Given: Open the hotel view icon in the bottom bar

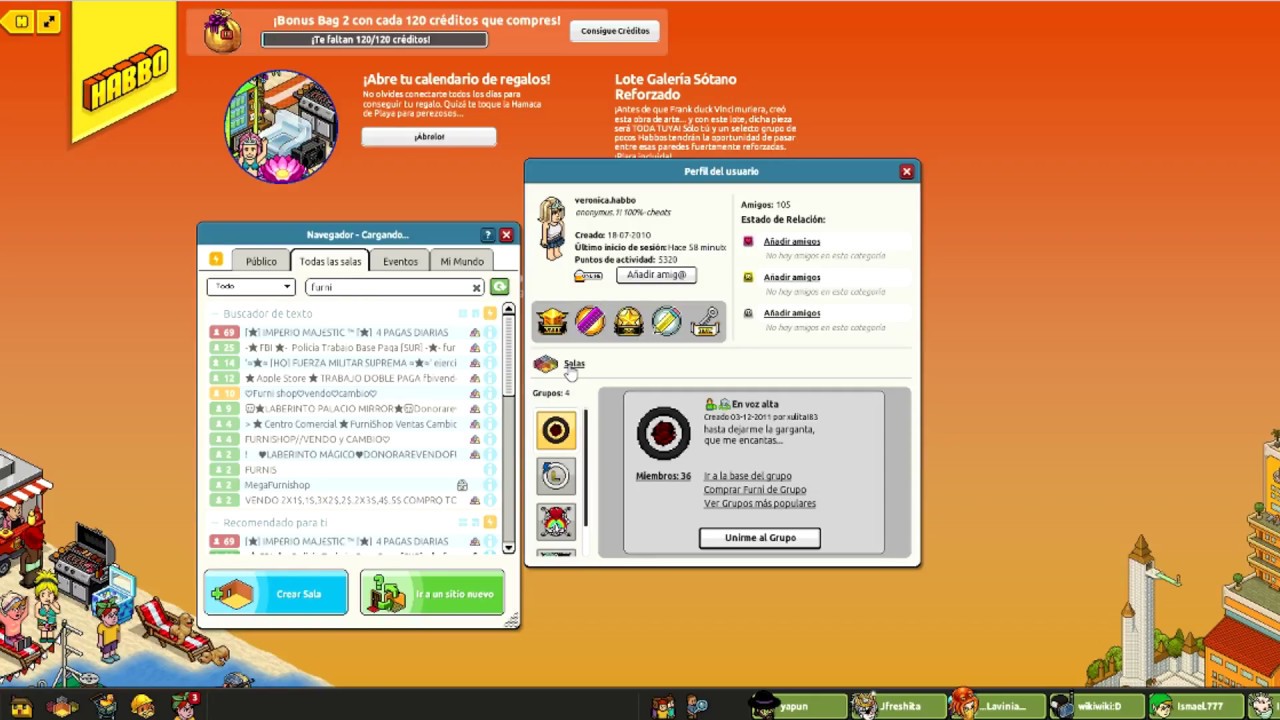Looking at the screenshot, I should (21, 707).
